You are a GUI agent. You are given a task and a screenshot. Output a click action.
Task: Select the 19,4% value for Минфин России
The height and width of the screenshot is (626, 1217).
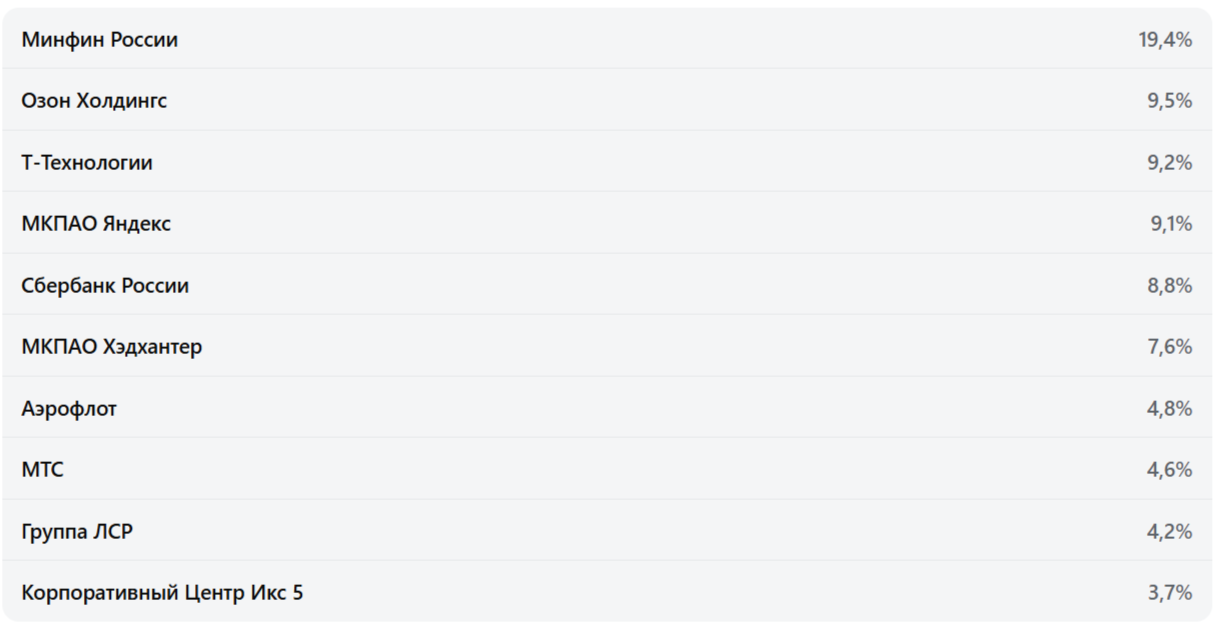coord(1165,40)
